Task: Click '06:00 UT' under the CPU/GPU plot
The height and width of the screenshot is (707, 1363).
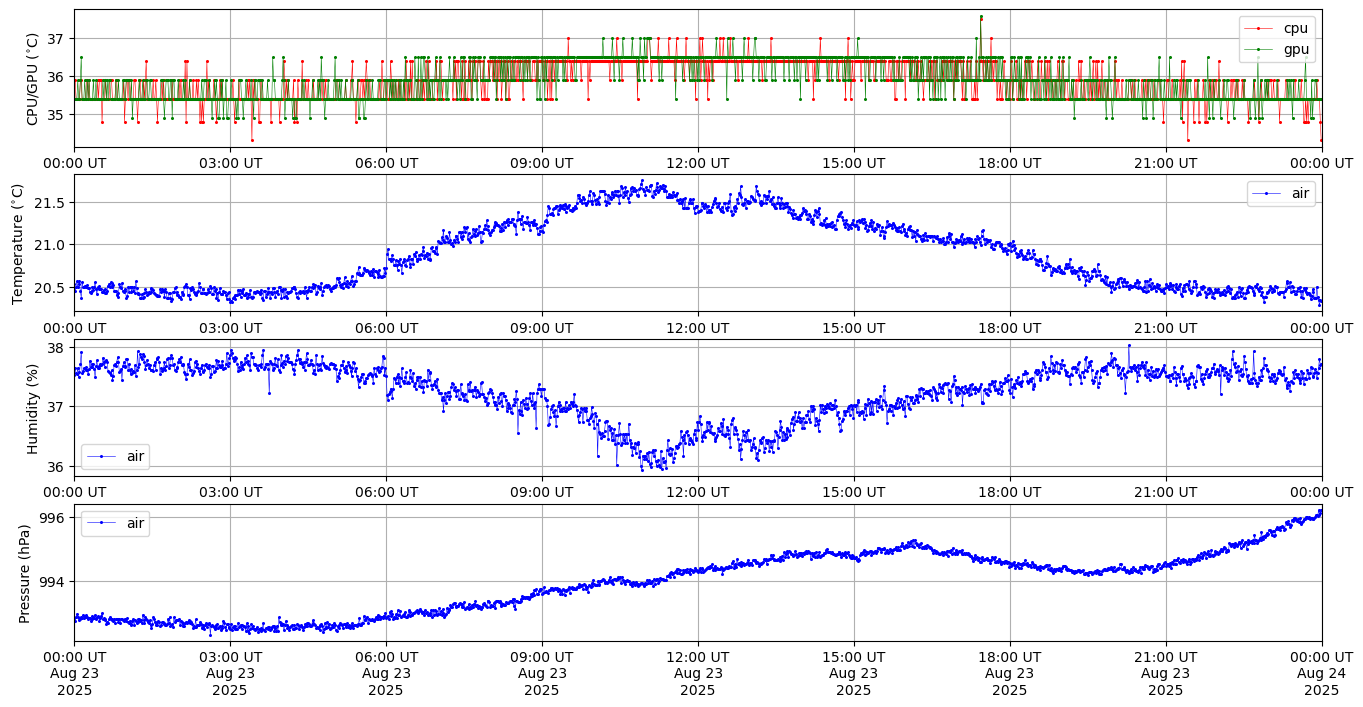Action: click(386, 163)
